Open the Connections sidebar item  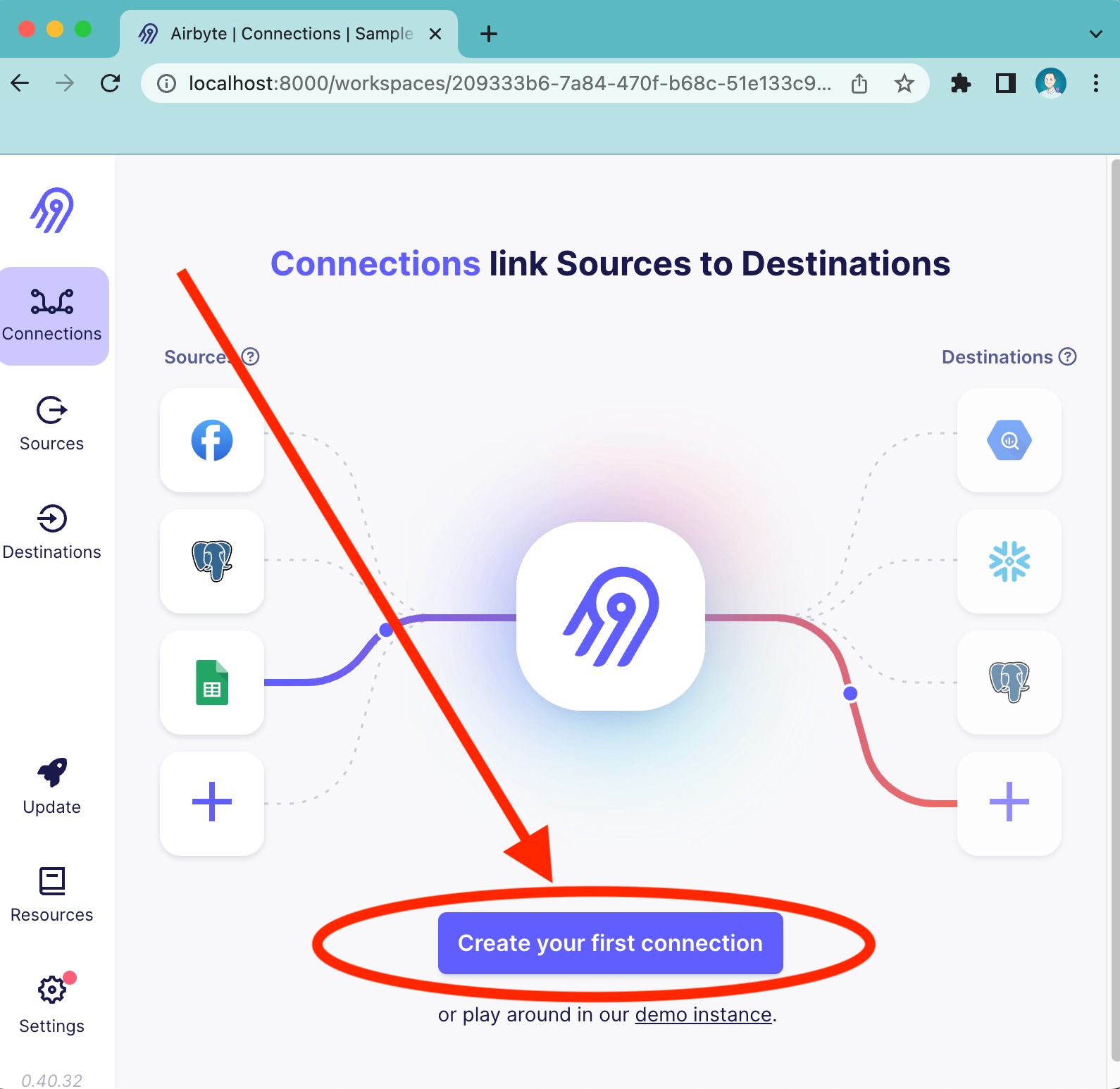click(x=54, y=316)
